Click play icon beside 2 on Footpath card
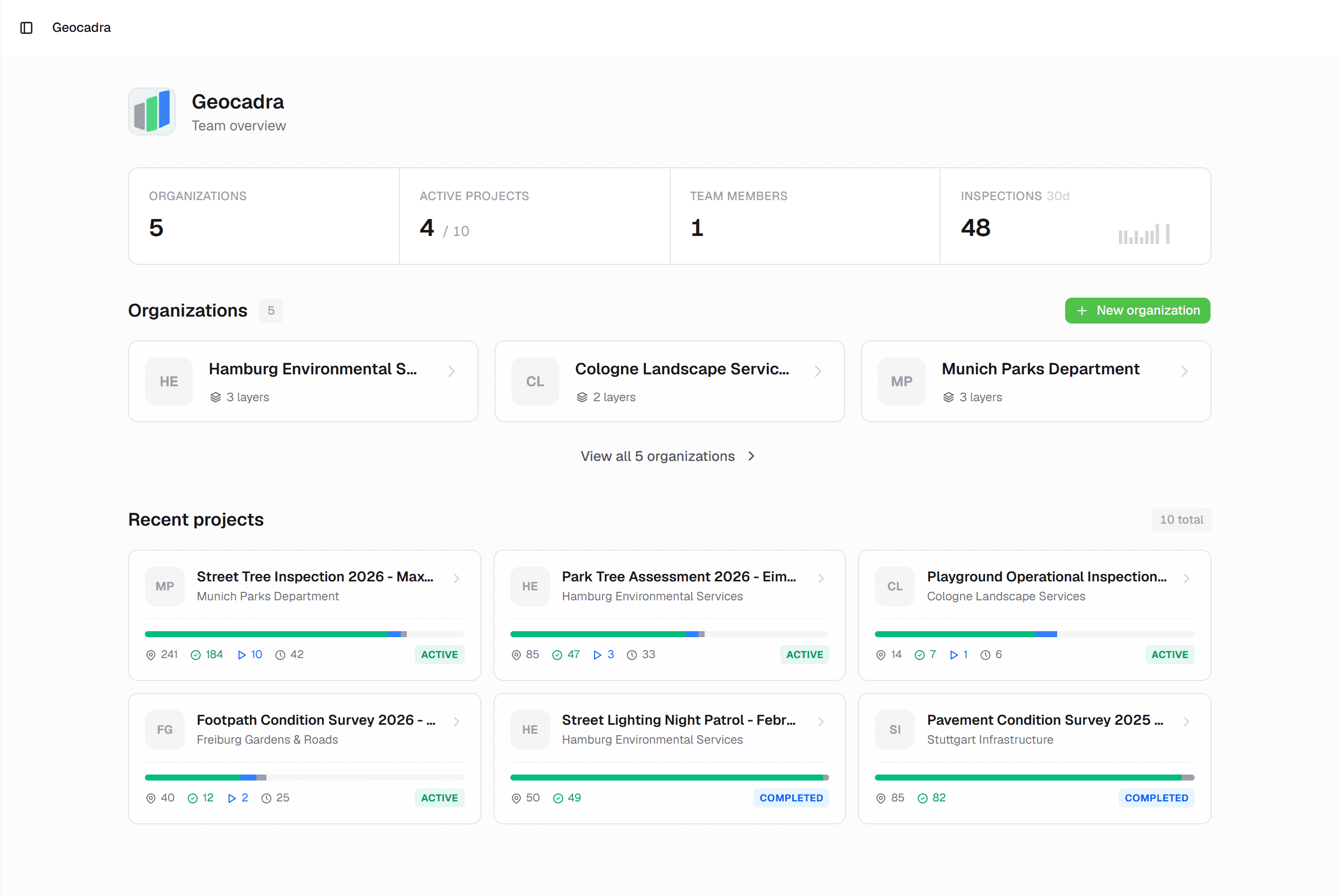The height and width of the screenshot is (896, 1339). click(232, 798)
